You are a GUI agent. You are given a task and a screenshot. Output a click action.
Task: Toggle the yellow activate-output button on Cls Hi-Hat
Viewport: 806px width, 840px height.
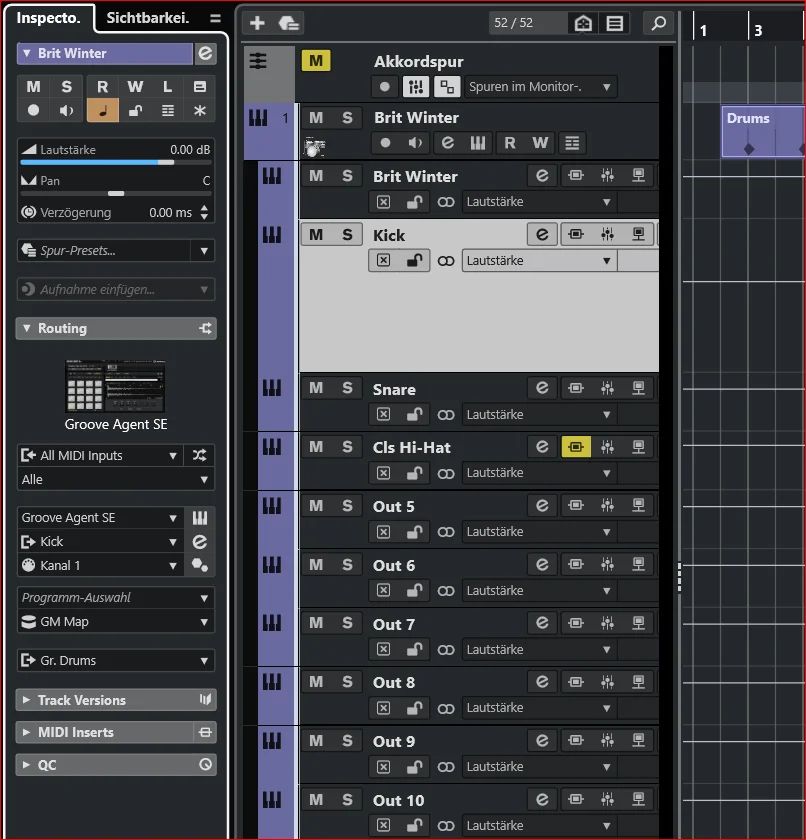tap(576, 447)
